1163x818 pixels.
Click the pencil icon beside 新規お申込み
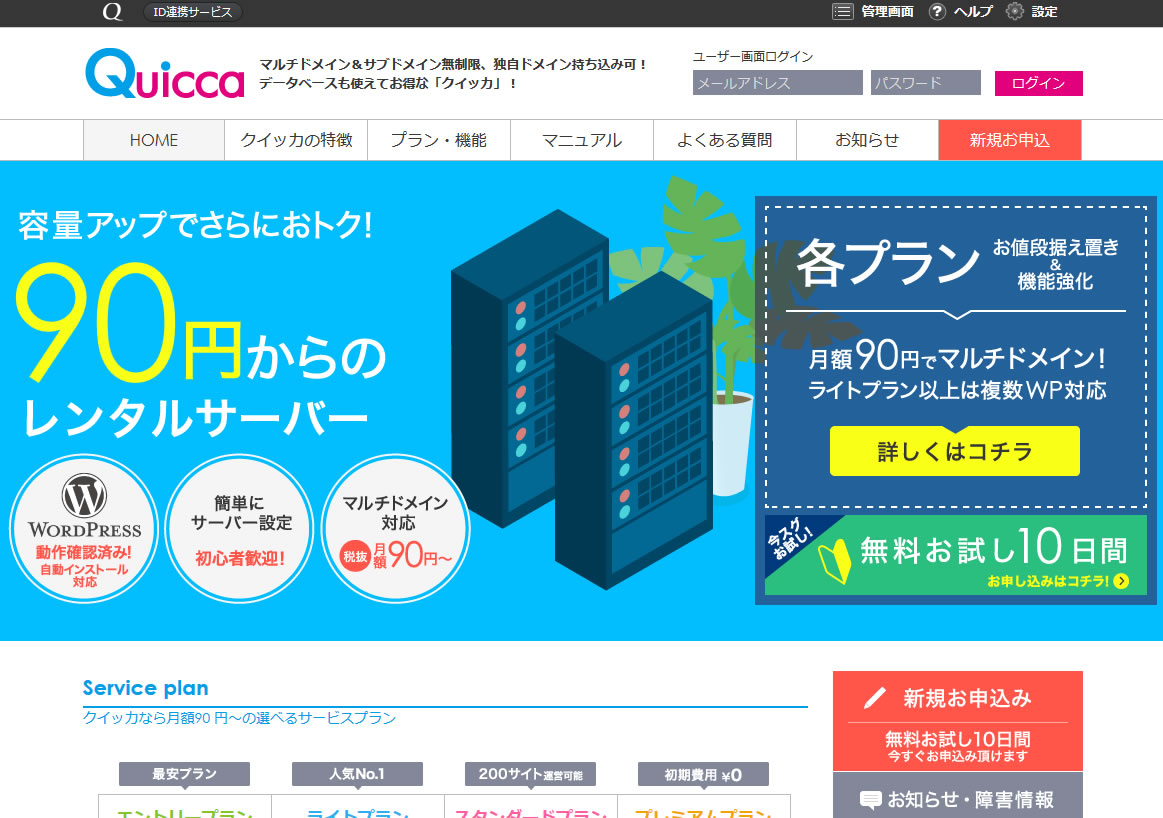[x=875, y=698]
